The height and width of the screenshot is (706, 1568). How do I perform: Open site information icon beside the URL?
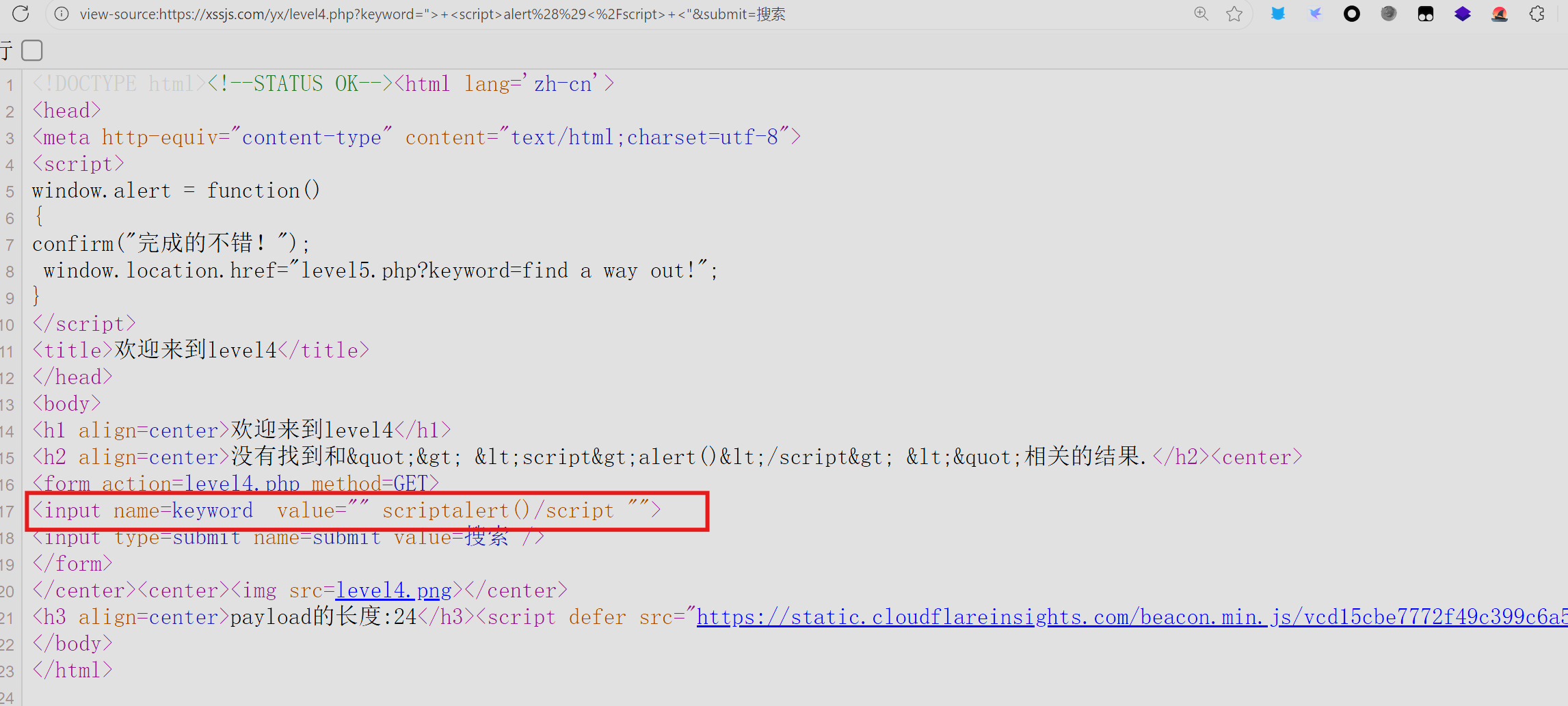[62, 14]
